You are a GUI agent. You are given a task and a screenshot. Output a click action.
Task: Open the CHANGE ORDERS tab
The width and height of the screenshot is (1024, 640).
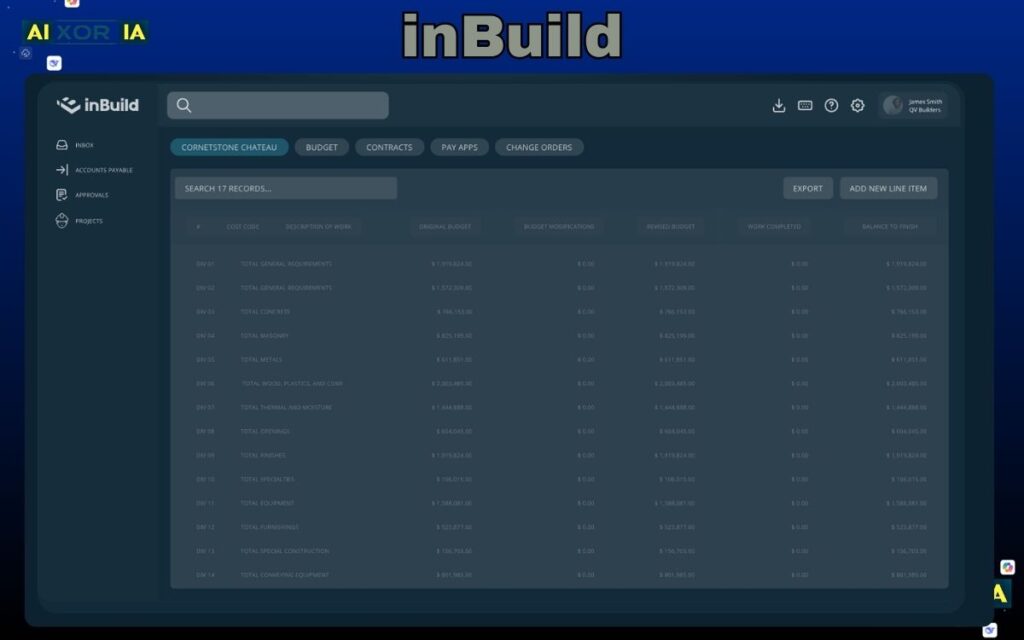[x=541, y=147]
